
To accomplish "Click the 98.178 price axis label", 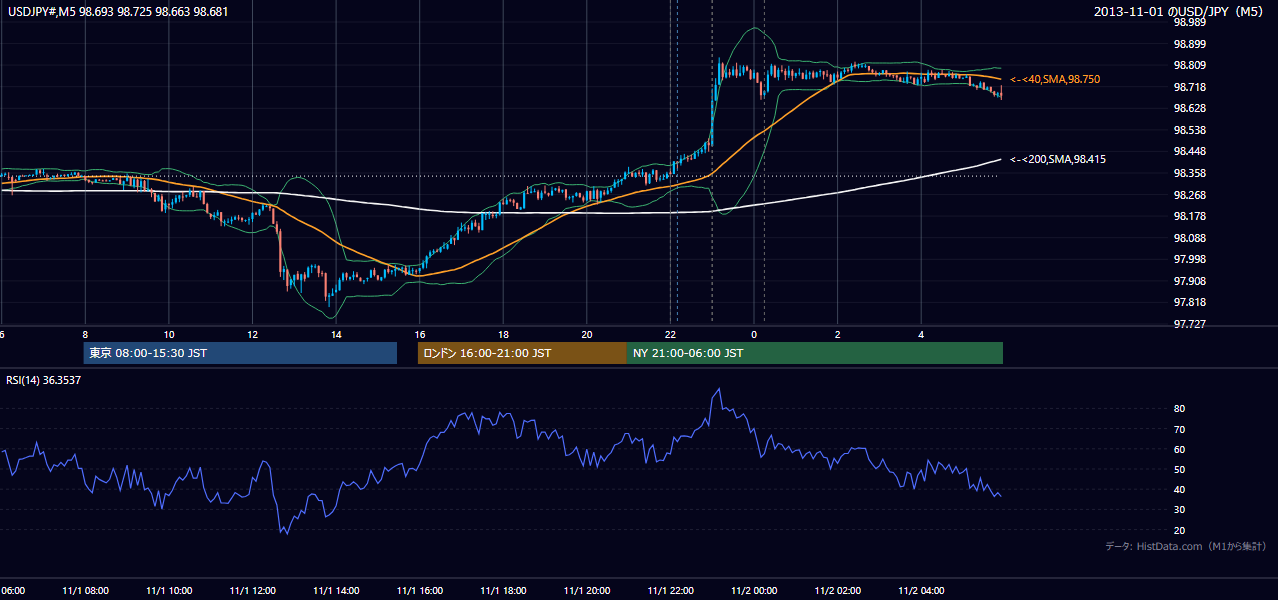I will tap(1188, 216).
